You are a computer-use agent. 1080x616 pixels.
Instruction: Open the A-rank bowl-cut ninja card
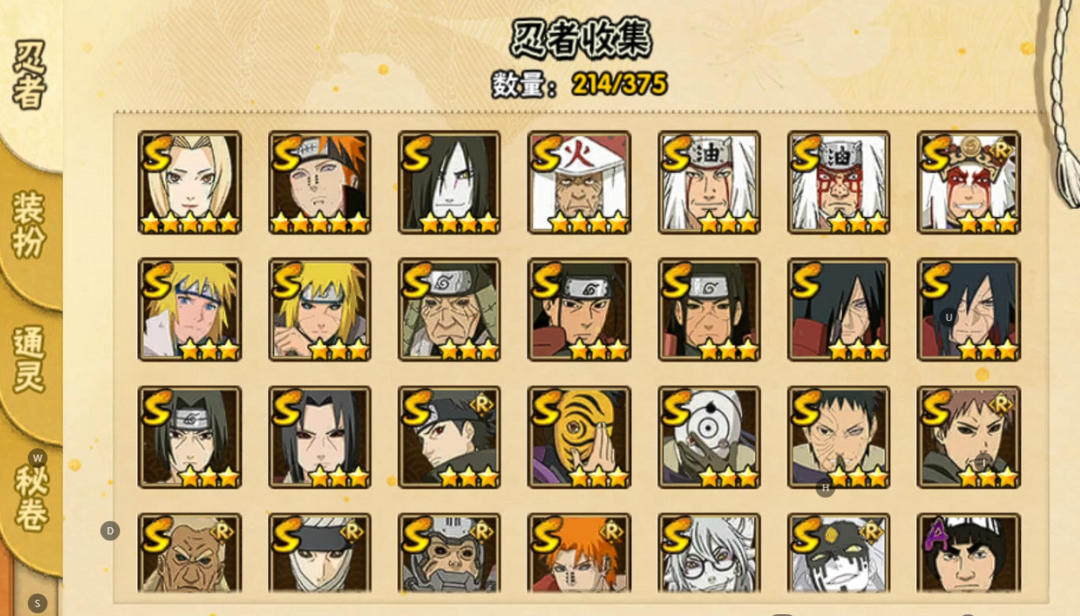968,553
